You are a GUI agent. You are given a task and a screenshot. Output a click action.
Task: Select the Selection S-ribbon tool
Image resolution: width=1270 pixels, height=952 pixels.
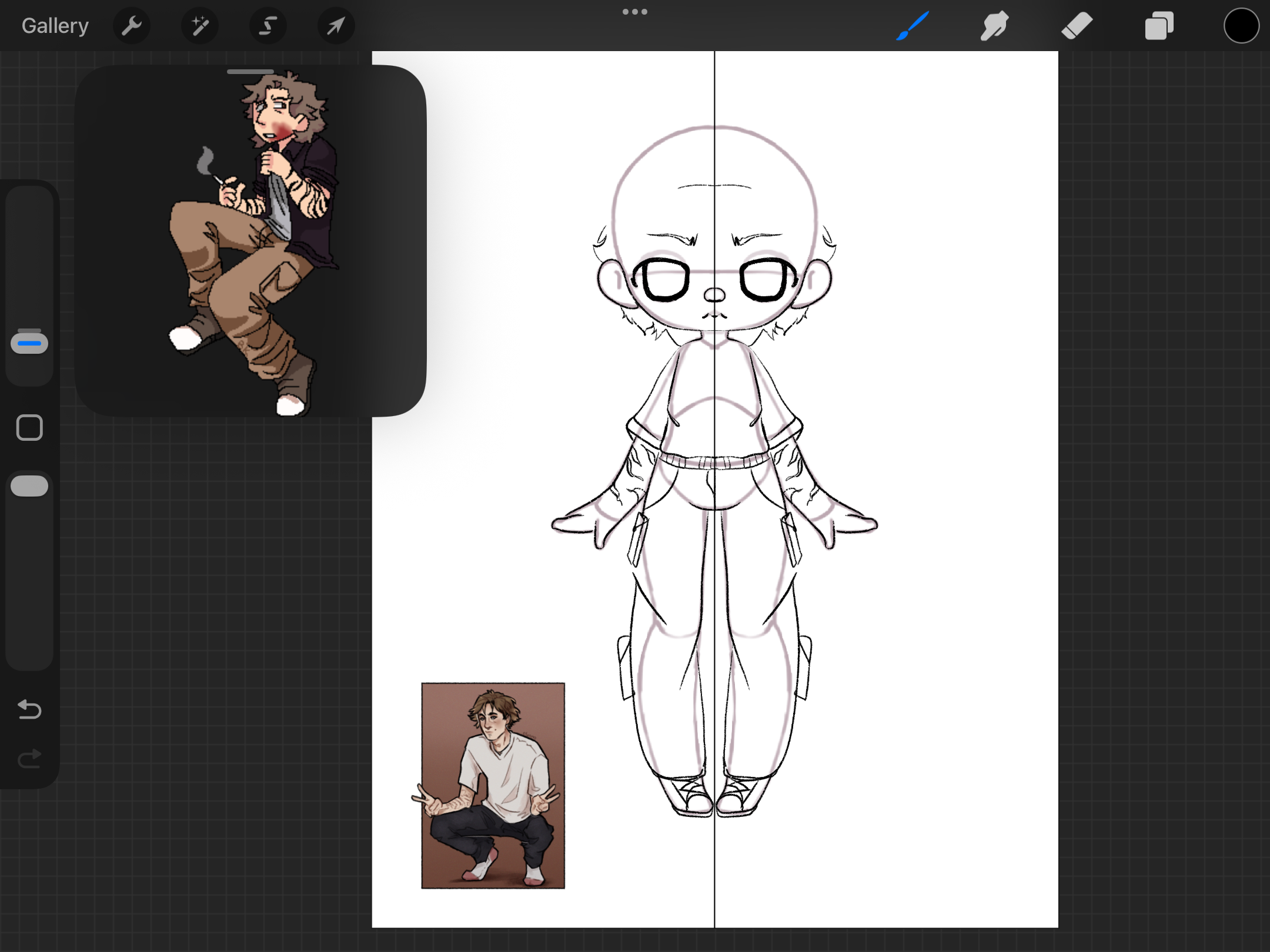tap(268, 26)
